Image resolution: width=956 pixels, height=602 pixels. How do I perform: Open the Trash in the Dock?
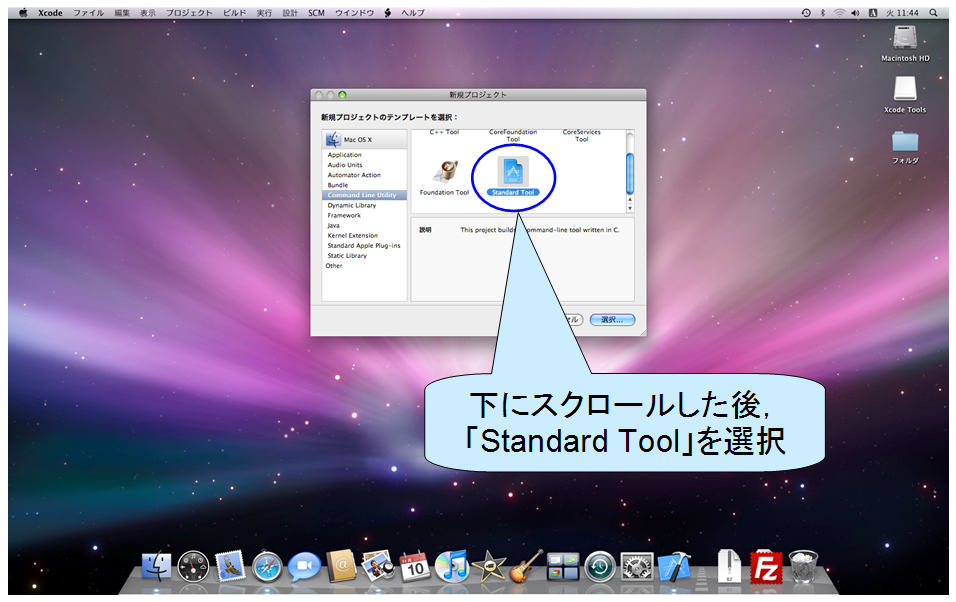pos(803,567)
